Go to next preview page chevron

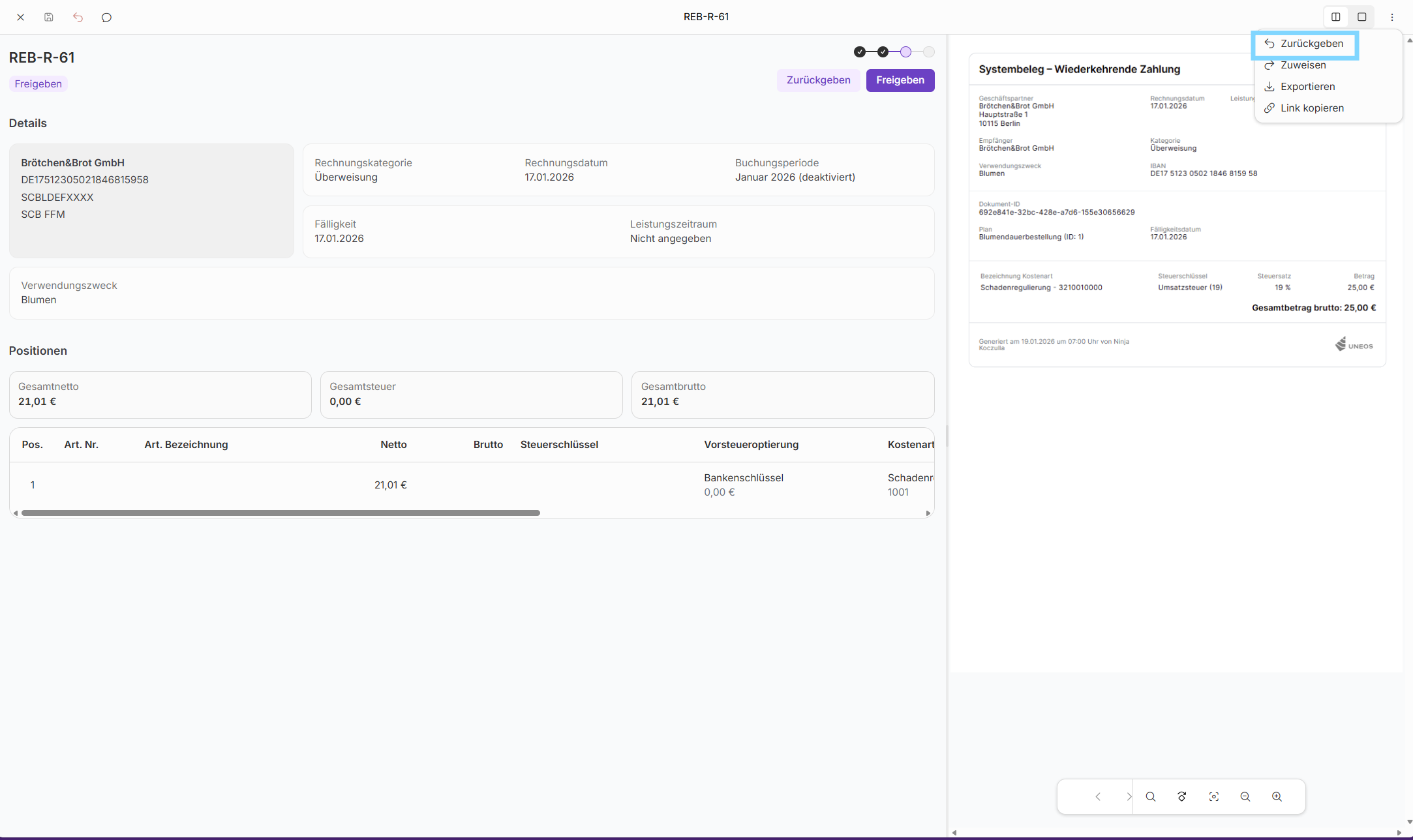1129,796
